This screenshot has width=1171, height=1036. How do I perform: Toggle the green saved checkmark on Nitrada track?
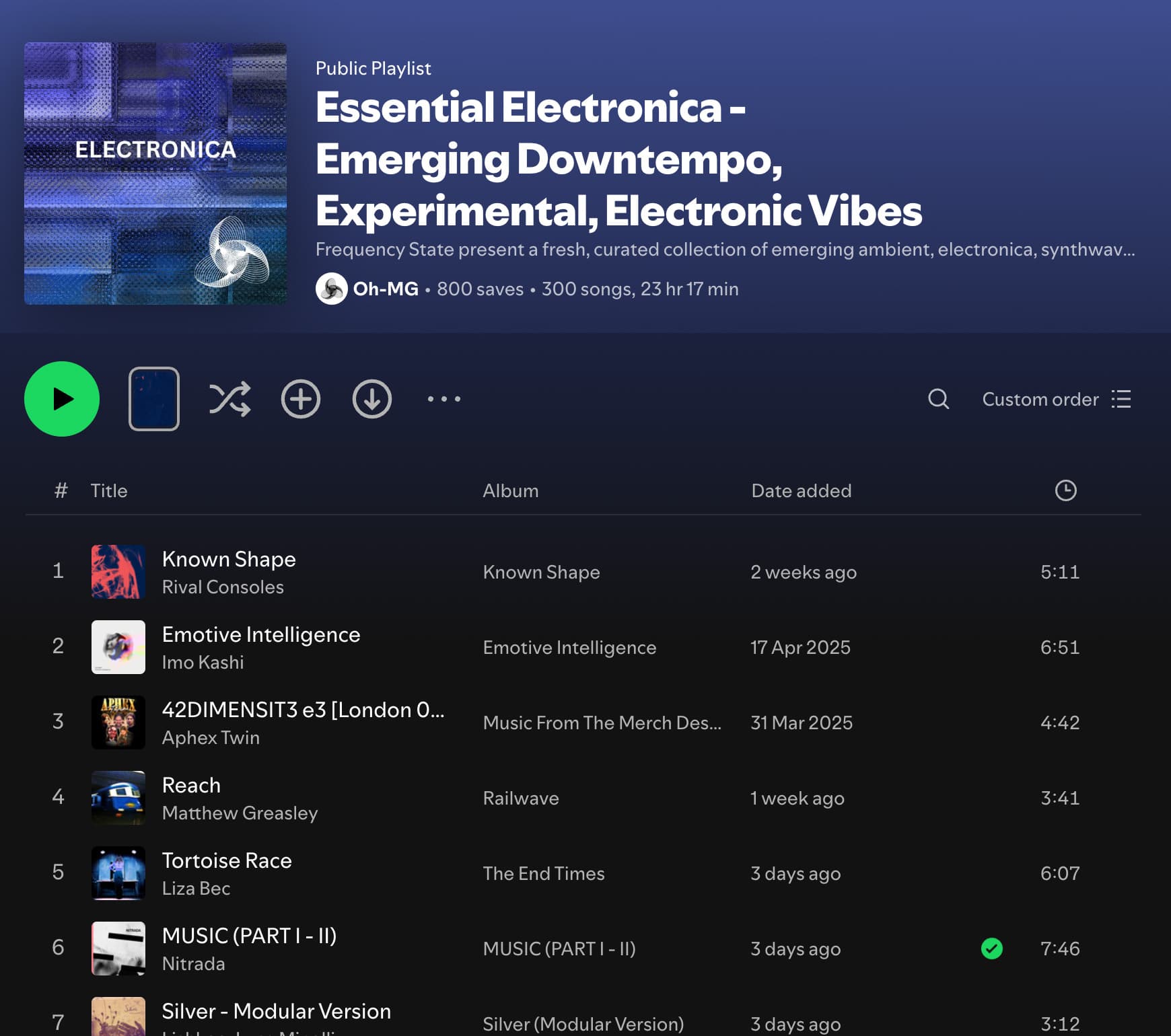coord(992,949)
